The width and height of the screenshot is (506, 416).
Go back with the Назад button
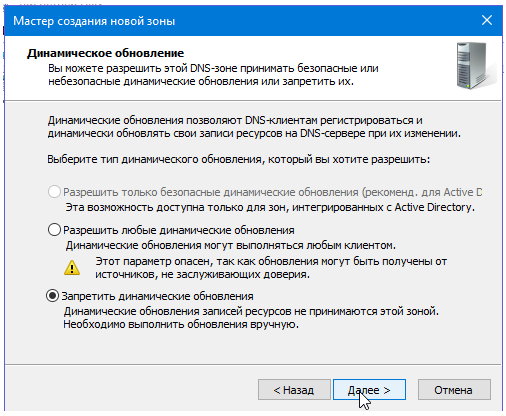pos(294,390)
